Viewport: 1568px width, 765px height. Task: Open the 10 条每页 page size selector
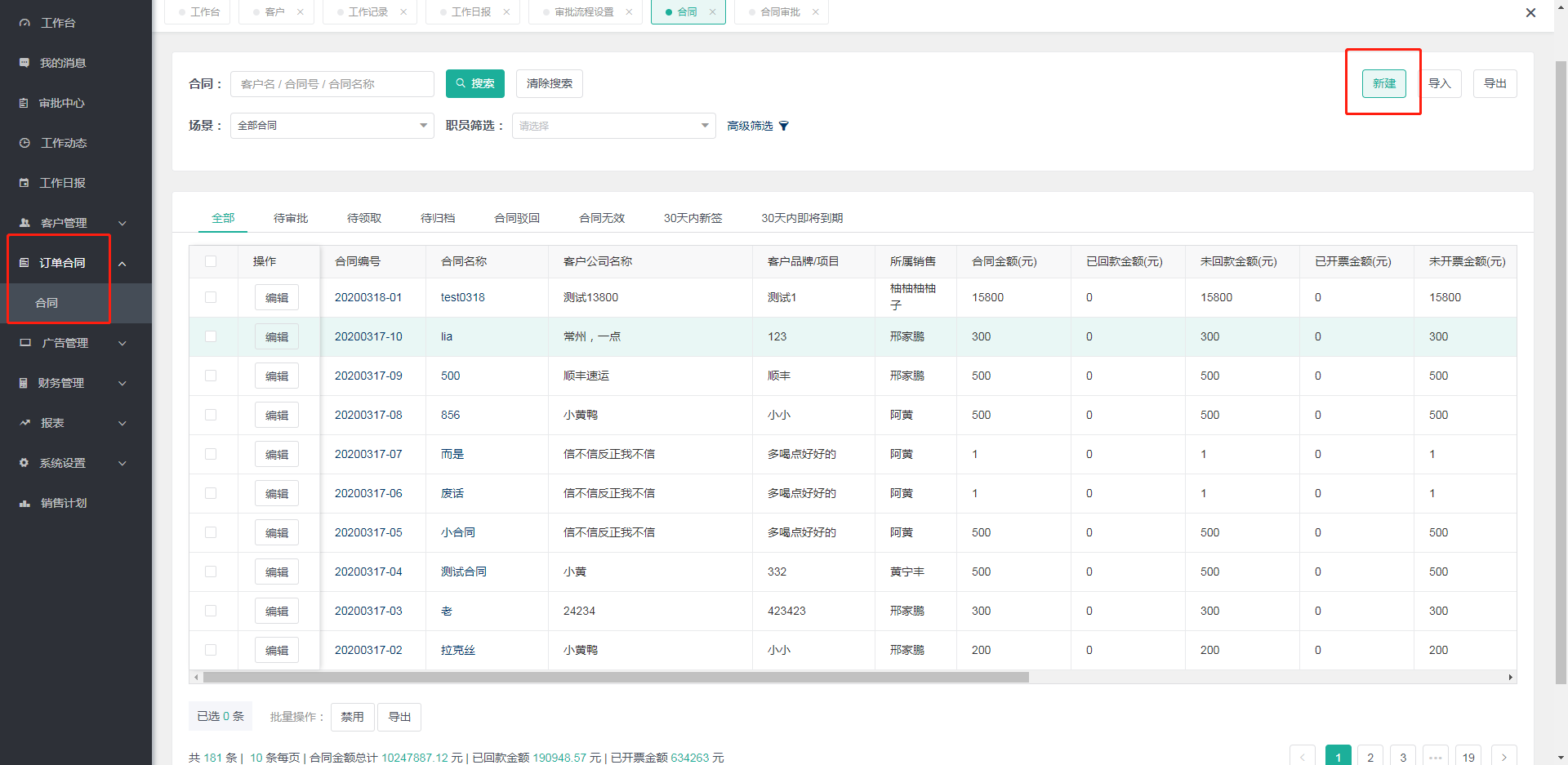click(x=274, y=758)
